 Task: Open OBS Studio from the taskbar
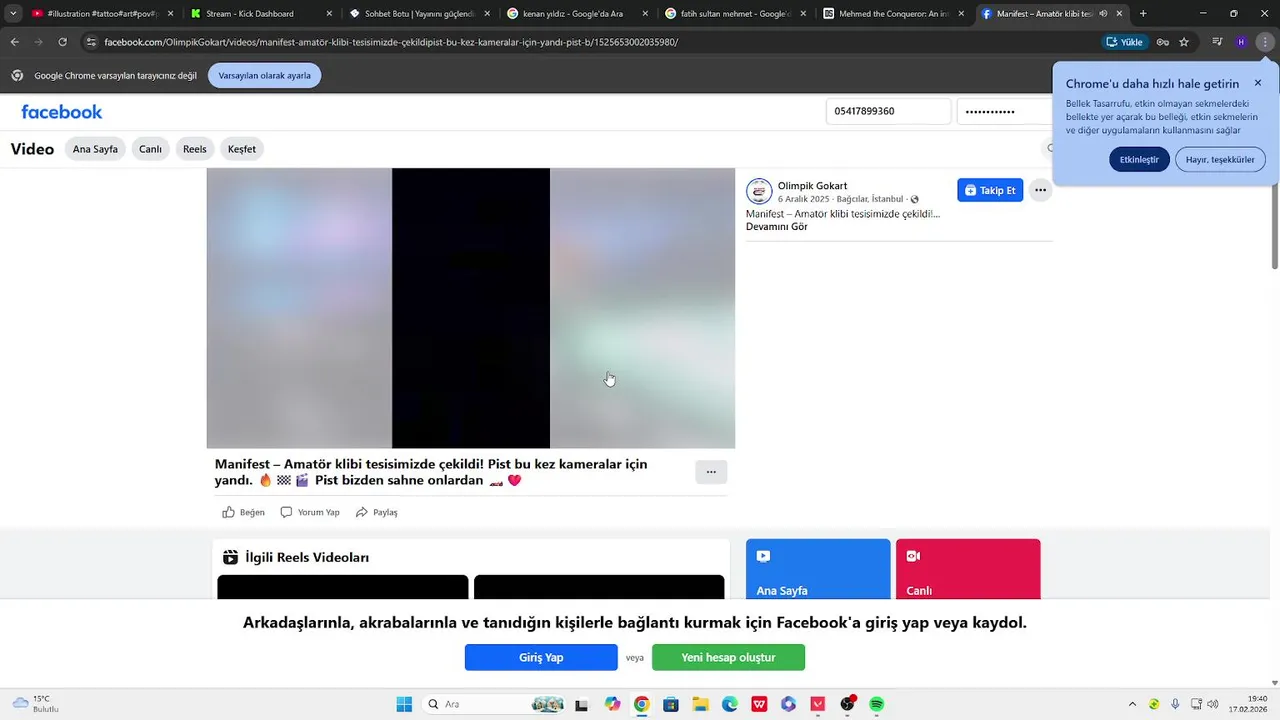848,704
